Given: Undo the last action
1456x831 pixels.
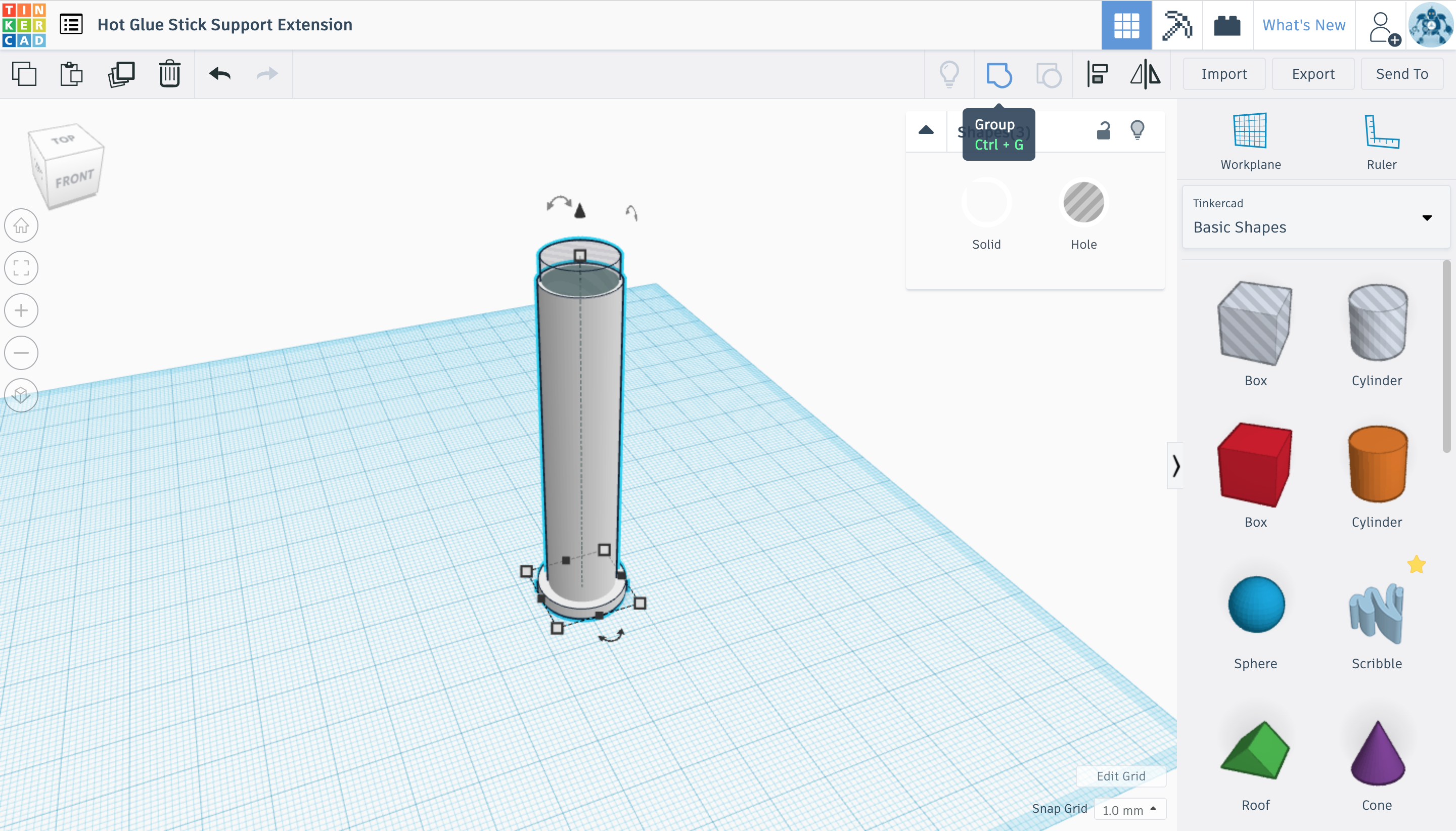Looking at the screenshot, I should pyautogui.click(x=220, y=74).
